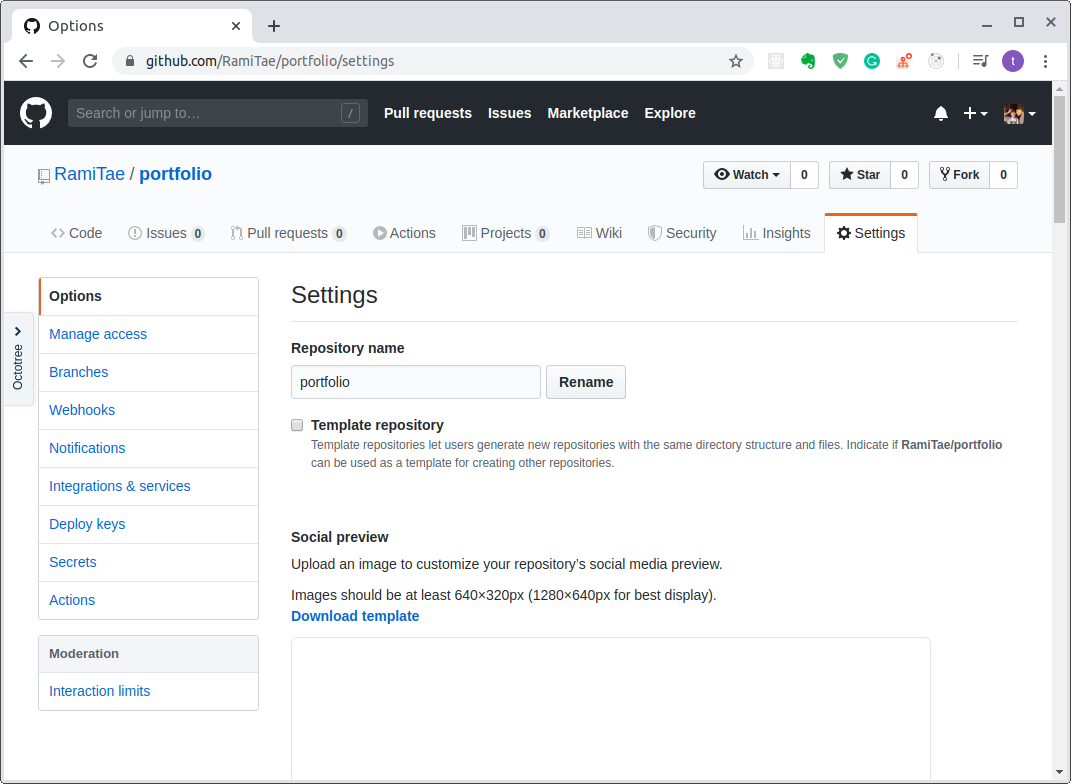
Task: Click the watchers count 0
Action: 805,175
